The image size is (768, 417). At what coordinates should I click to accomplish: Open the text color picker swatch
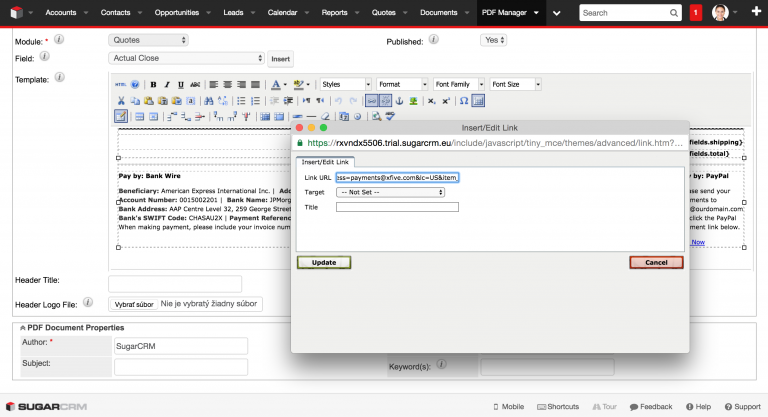[278, 84]
